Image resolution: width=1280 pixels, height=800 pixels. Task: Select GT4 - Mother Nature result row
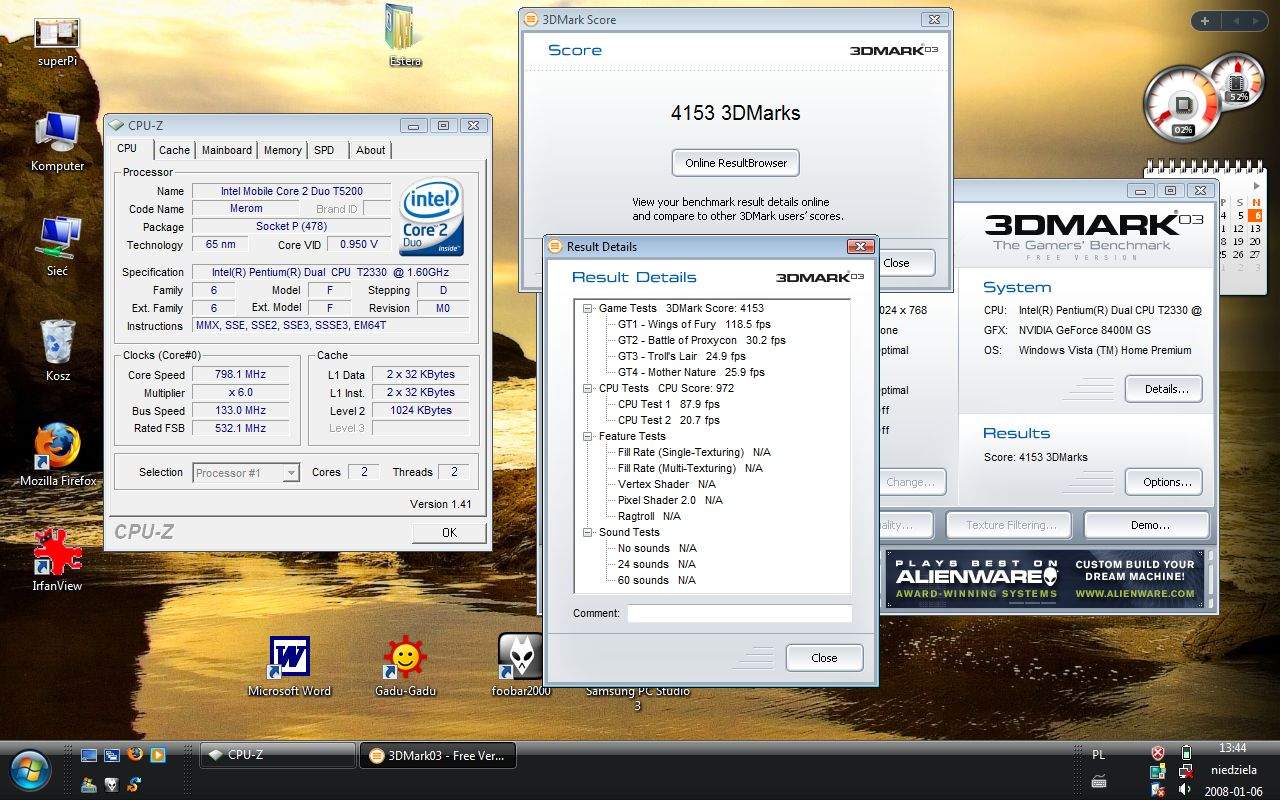click(x=691, y=372)
